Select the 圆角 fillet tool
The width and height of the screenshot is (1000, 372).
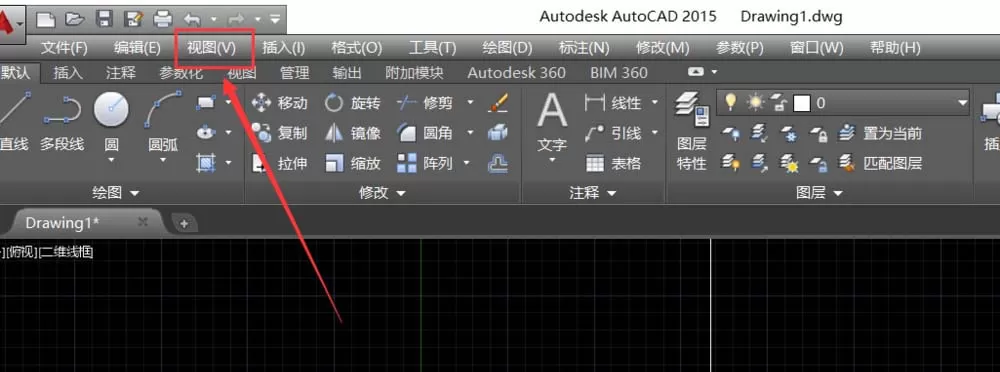click(425, 133)
